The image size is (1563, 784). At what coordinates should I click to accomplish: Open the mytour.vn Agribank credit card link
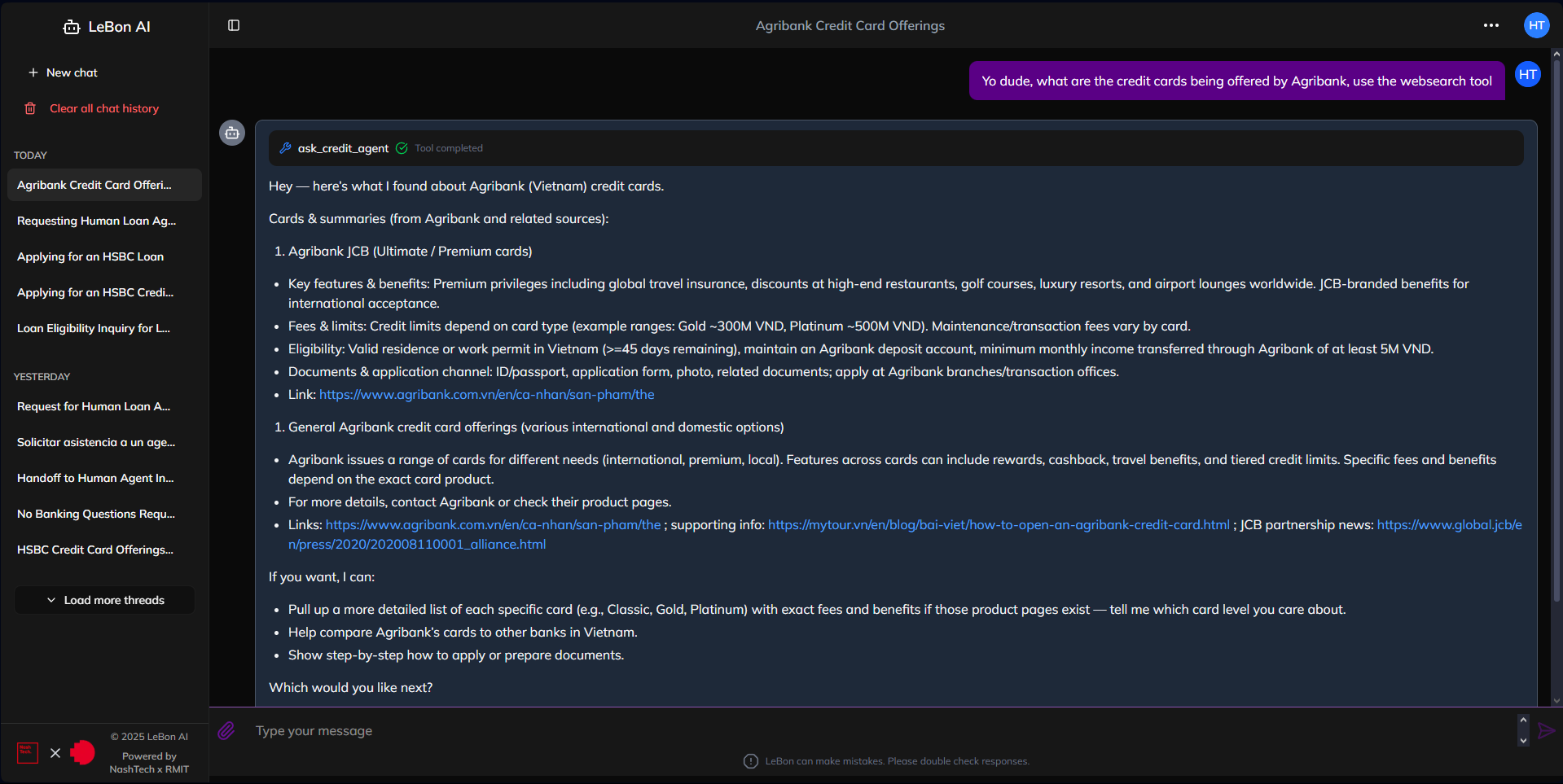tap(999, 525)
